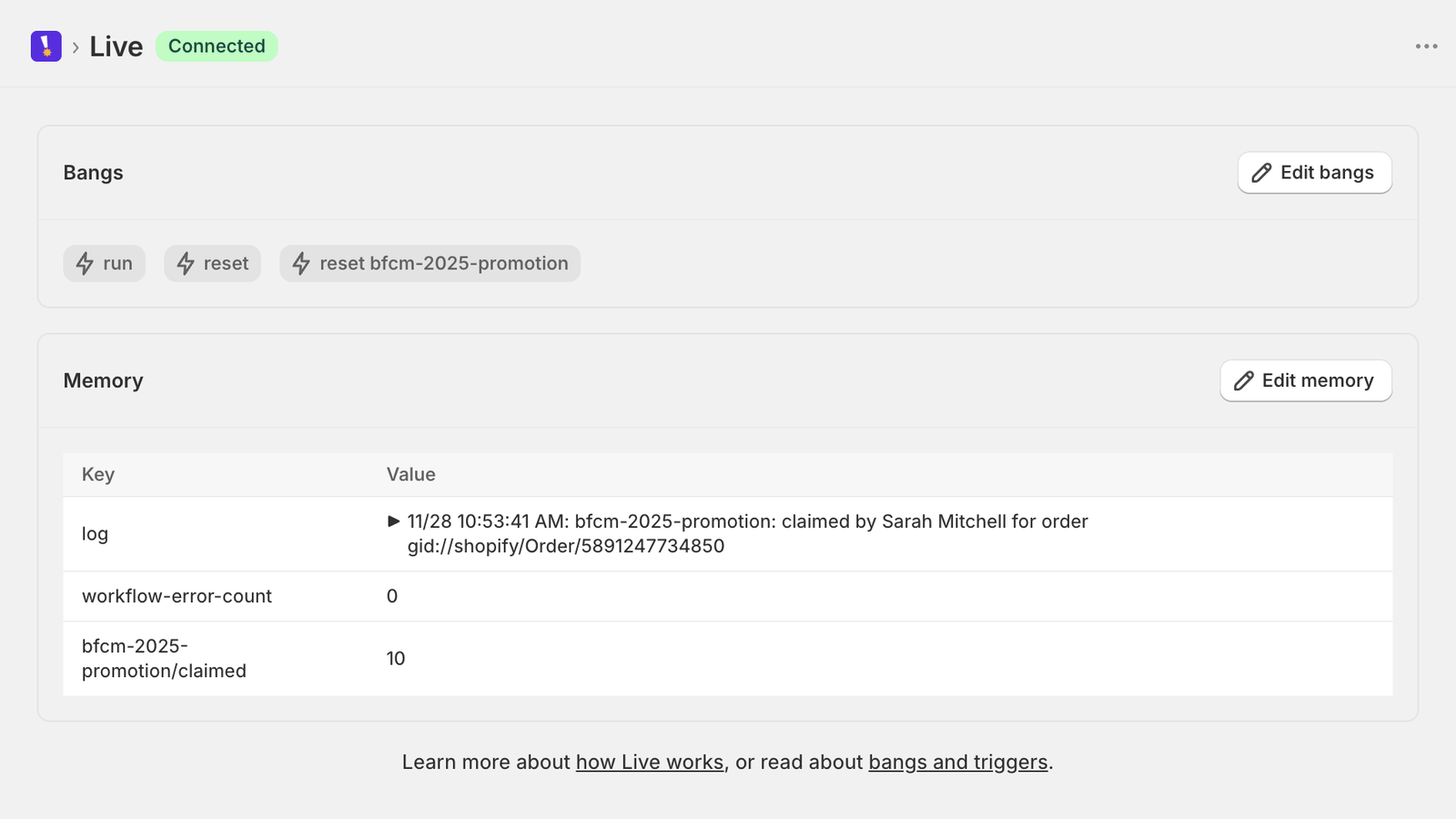Click the Key column header

pos(98,475)
